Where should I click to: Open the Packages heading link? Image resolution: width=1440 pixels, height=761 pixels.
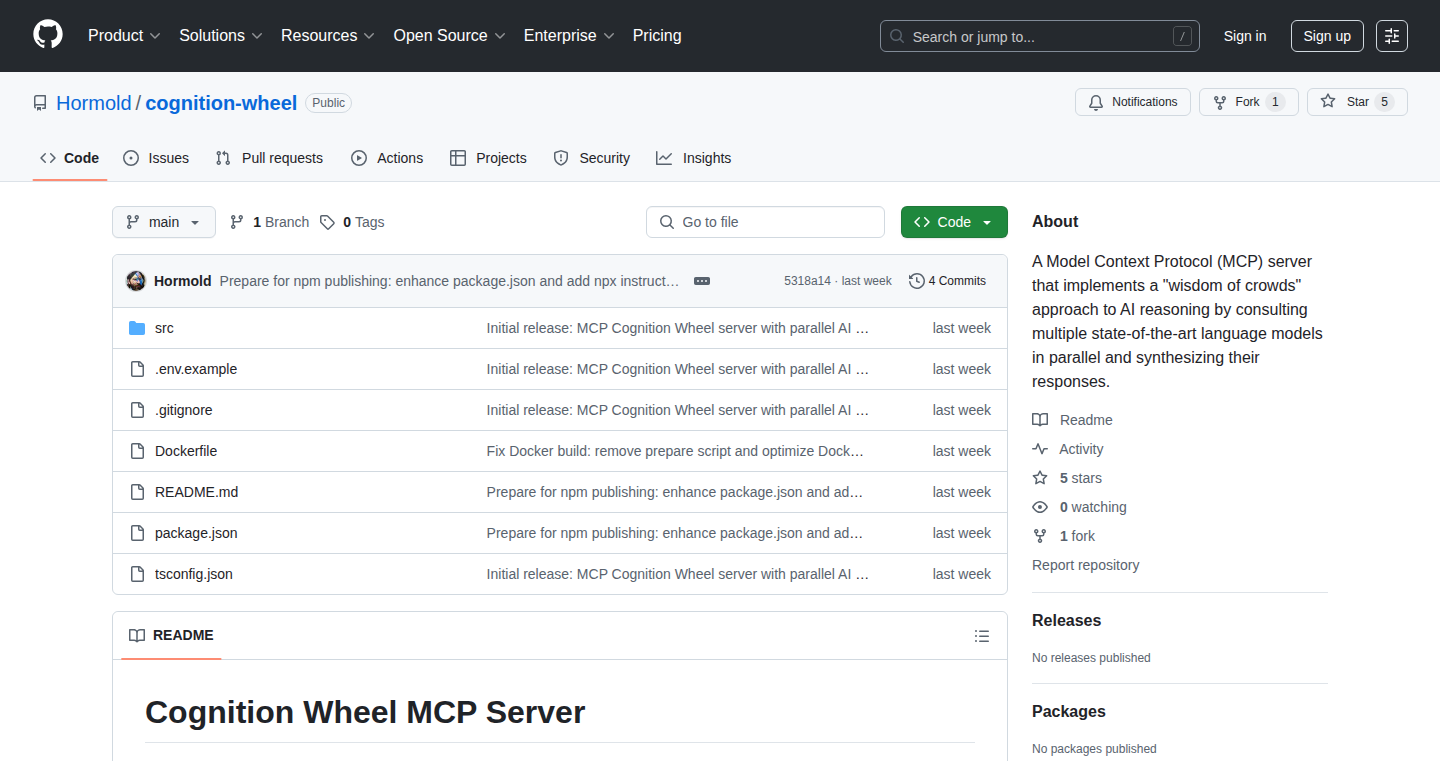tap(1069, 711)
